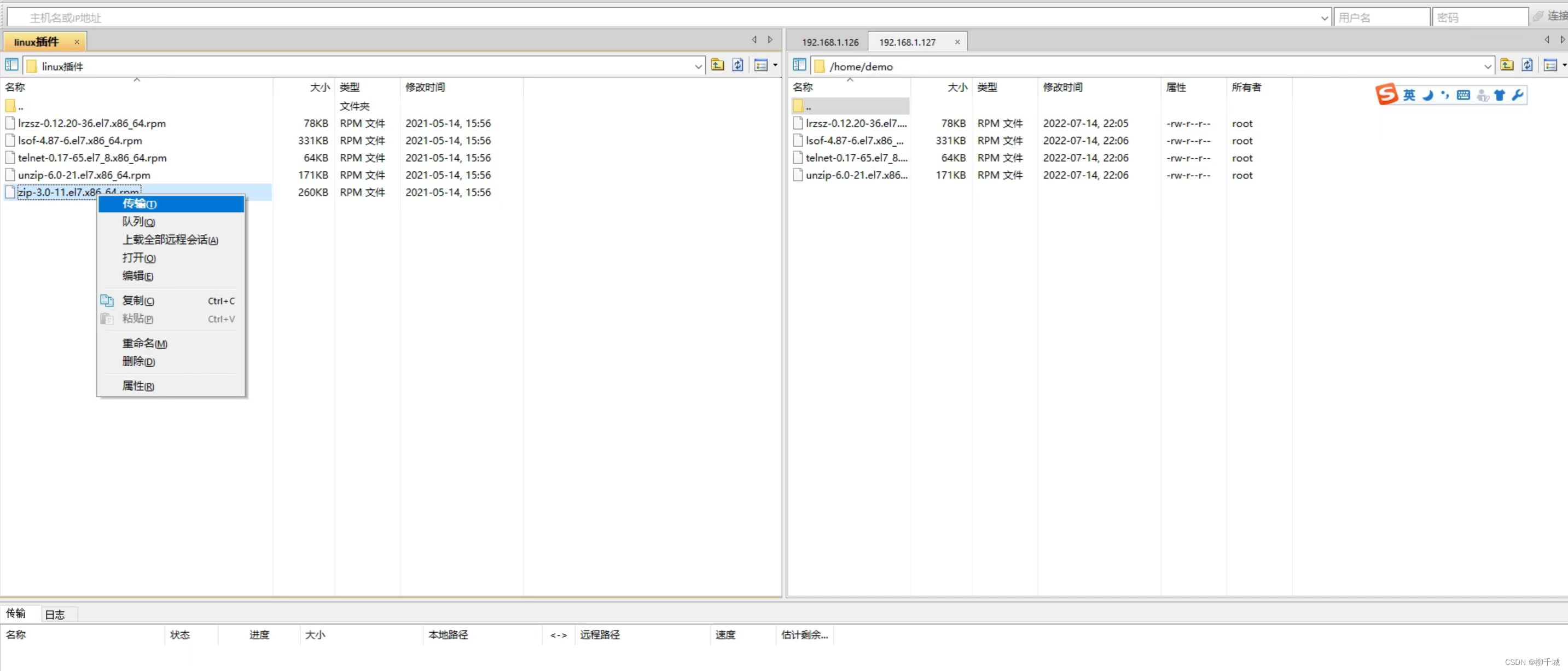Open the 传输 tab in the bottom panel

coord(16,613)
